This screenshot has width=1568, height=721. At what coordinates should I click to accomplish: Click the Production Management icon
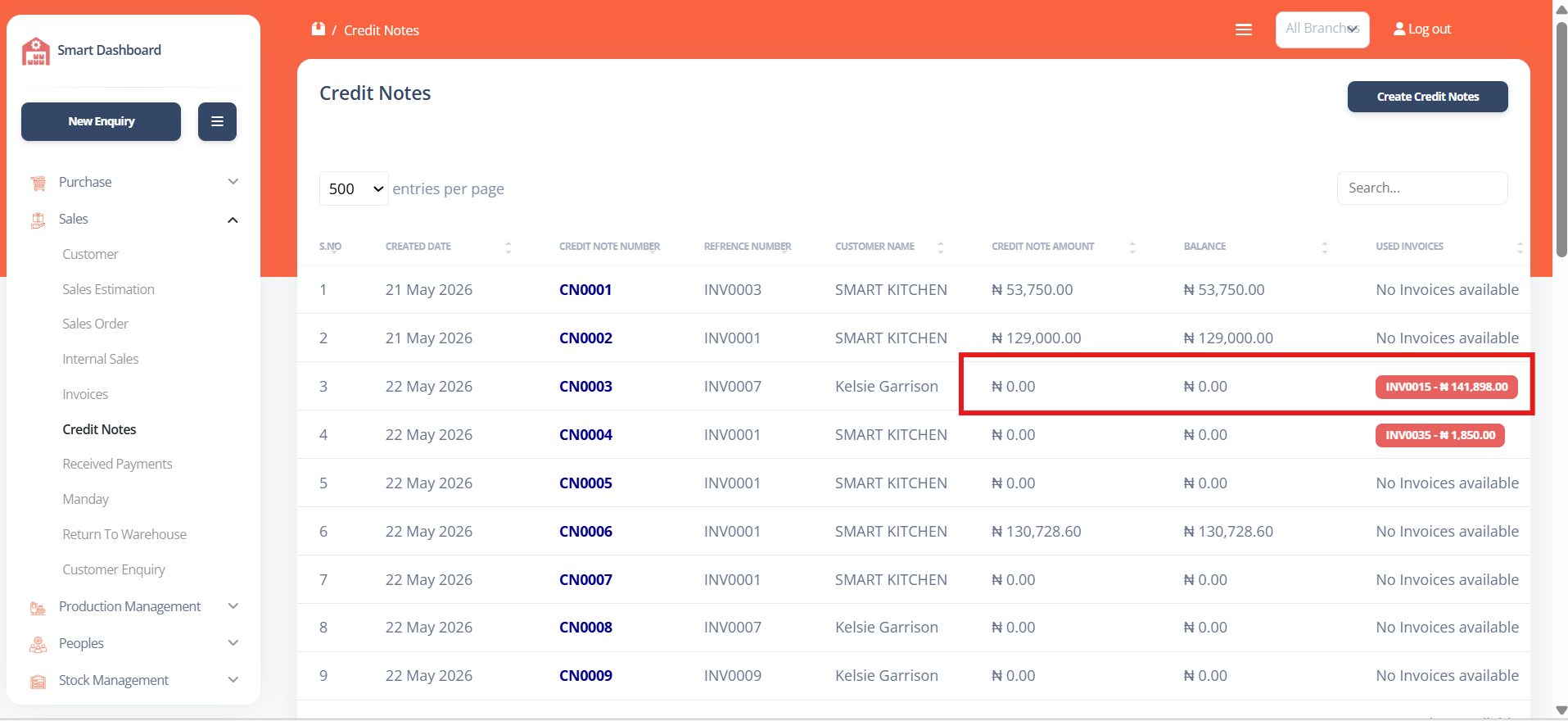(38, 607)
